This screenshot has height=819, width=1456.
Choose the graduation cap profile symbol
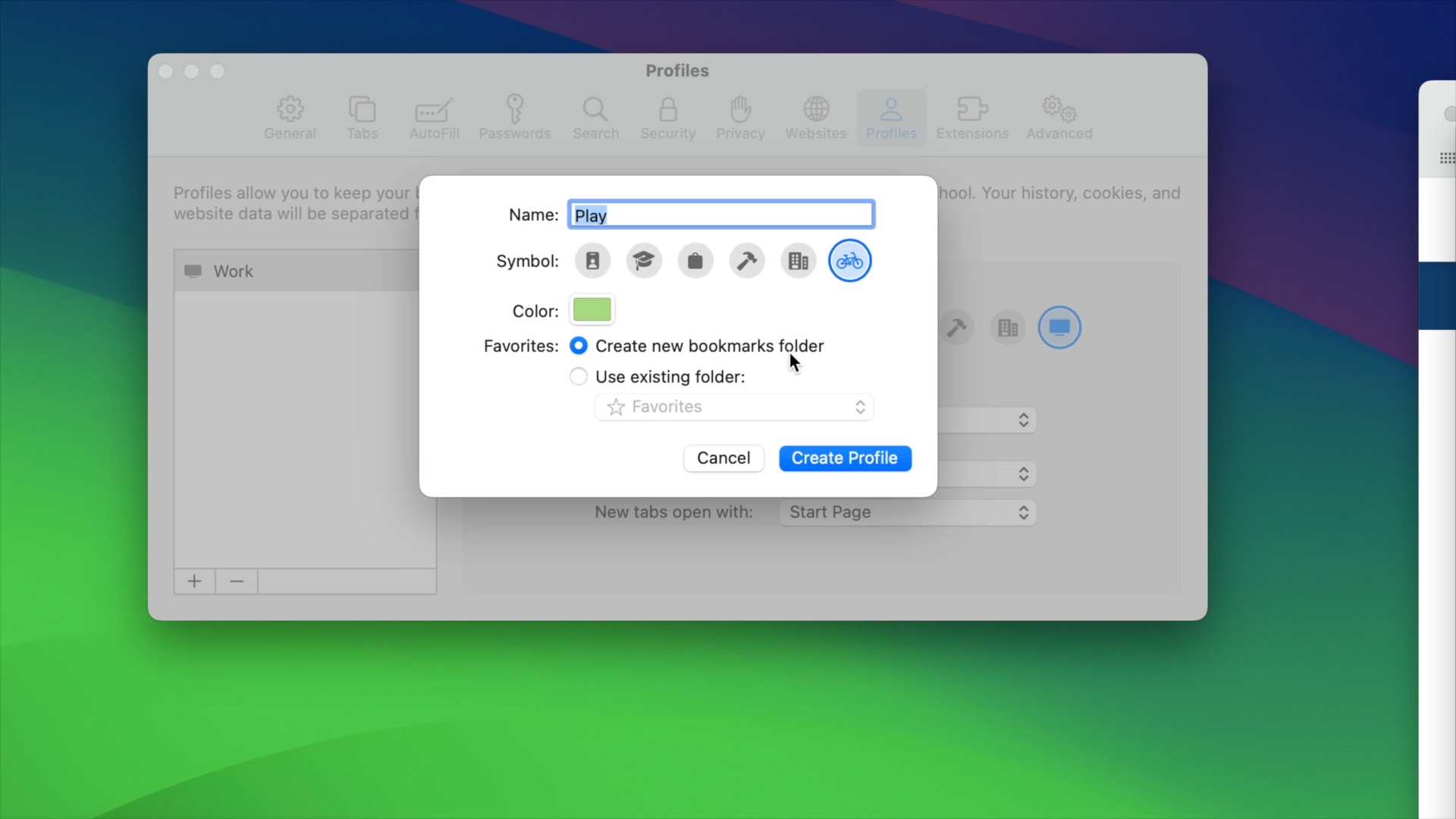click(x=643, y=260)
